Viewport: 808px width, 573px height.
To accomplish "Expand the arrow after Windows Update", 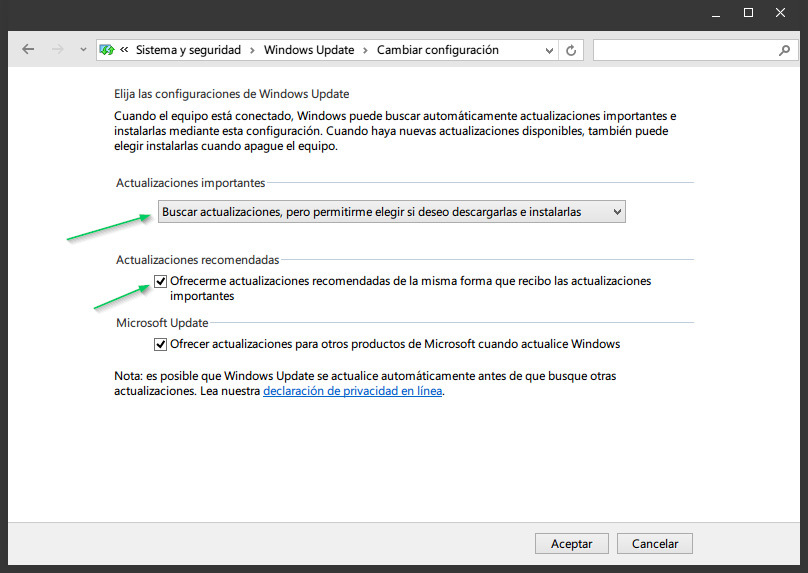I will click(x=365, y=50).
